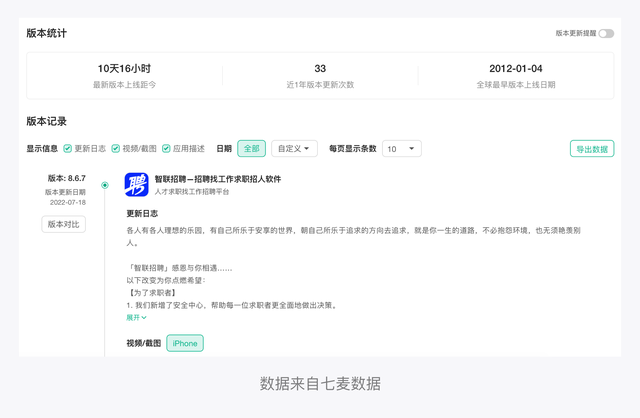Click the 33 update count value

320,69
